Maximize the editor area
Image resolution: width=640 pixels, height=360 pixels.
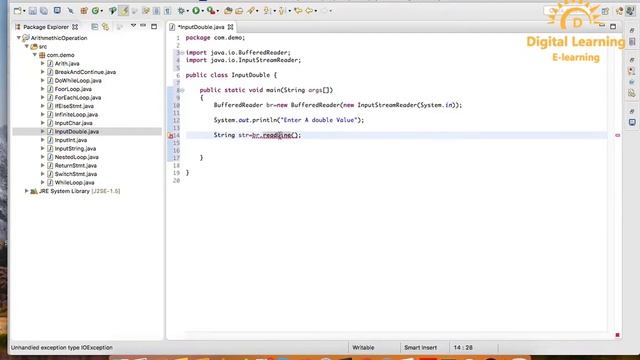click(613, 27)
